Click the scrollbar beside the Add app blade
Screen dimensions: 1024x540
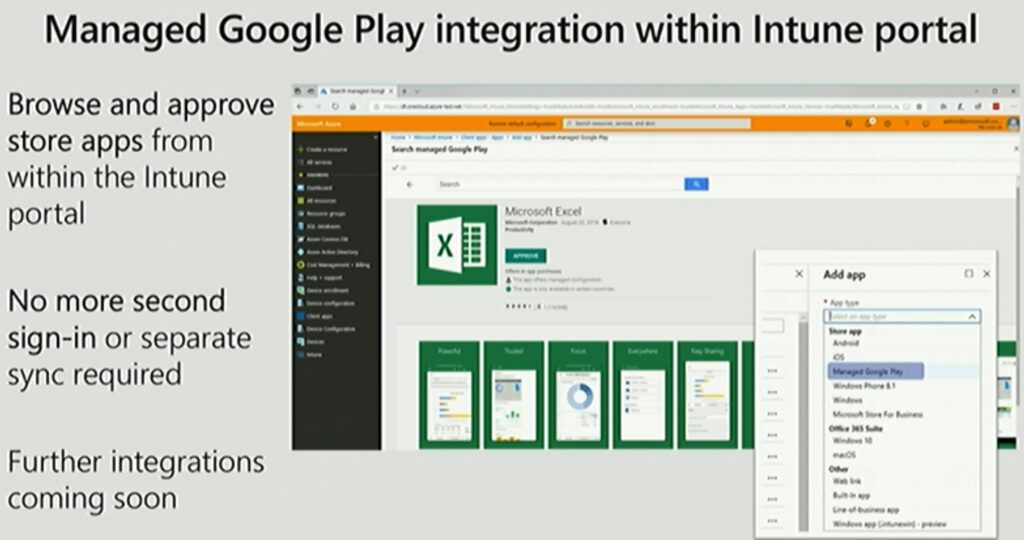[803, 424]
